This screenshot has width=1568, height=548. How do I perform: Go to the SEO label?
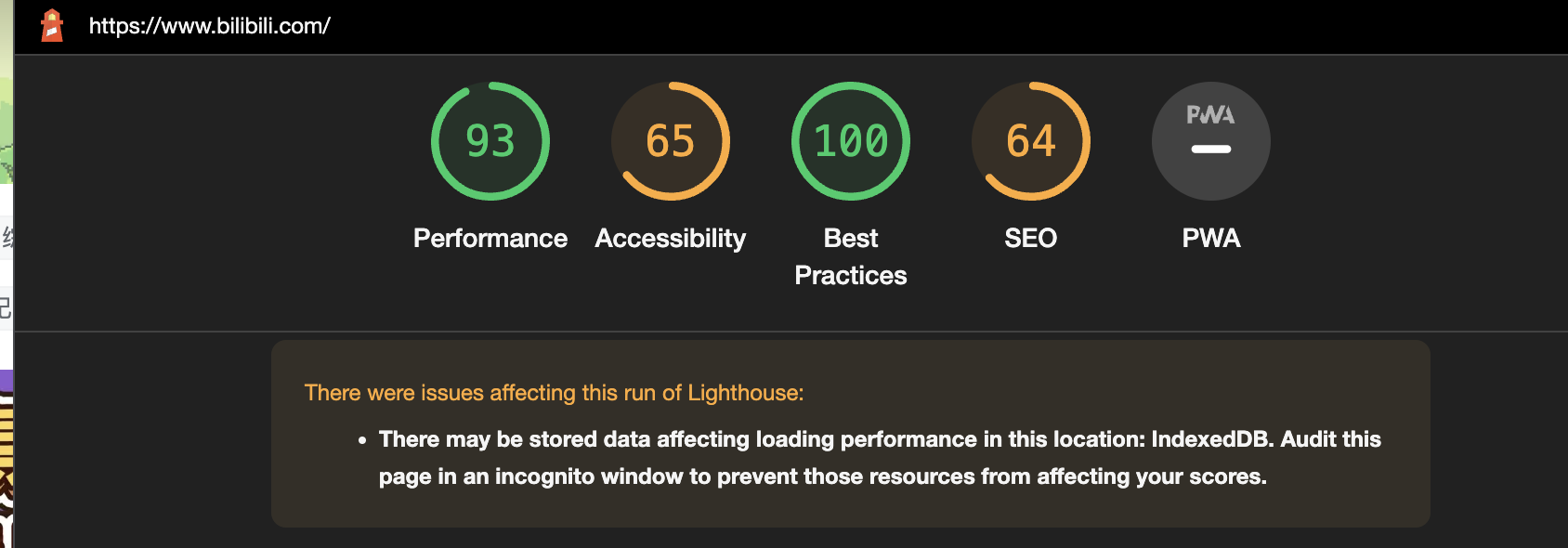pyautogui.click(x=1031, y=239)
